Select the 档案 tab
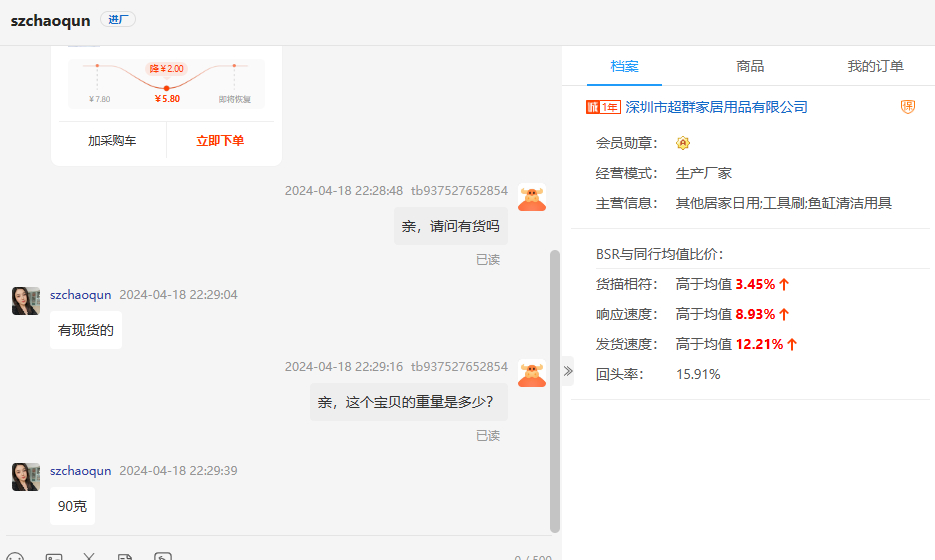The height and width of the screenshot is (560, 935). (624, 66)
